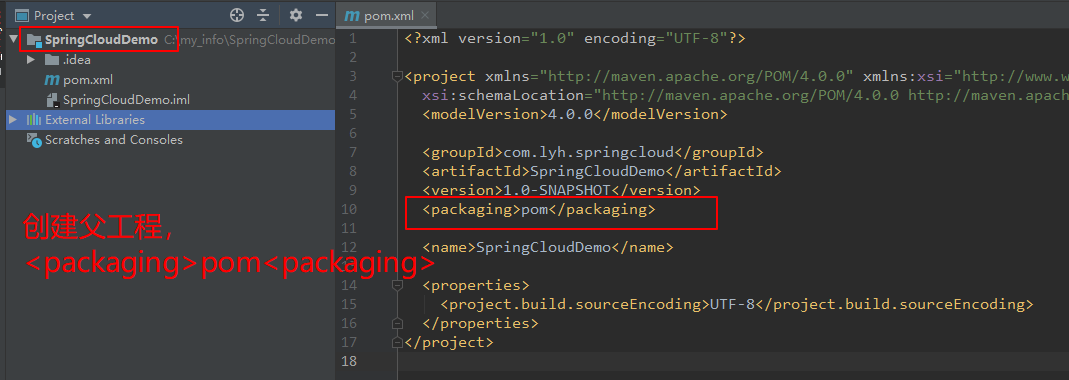
Task: Fold the project element at line 3
Action: click(397, 76)
